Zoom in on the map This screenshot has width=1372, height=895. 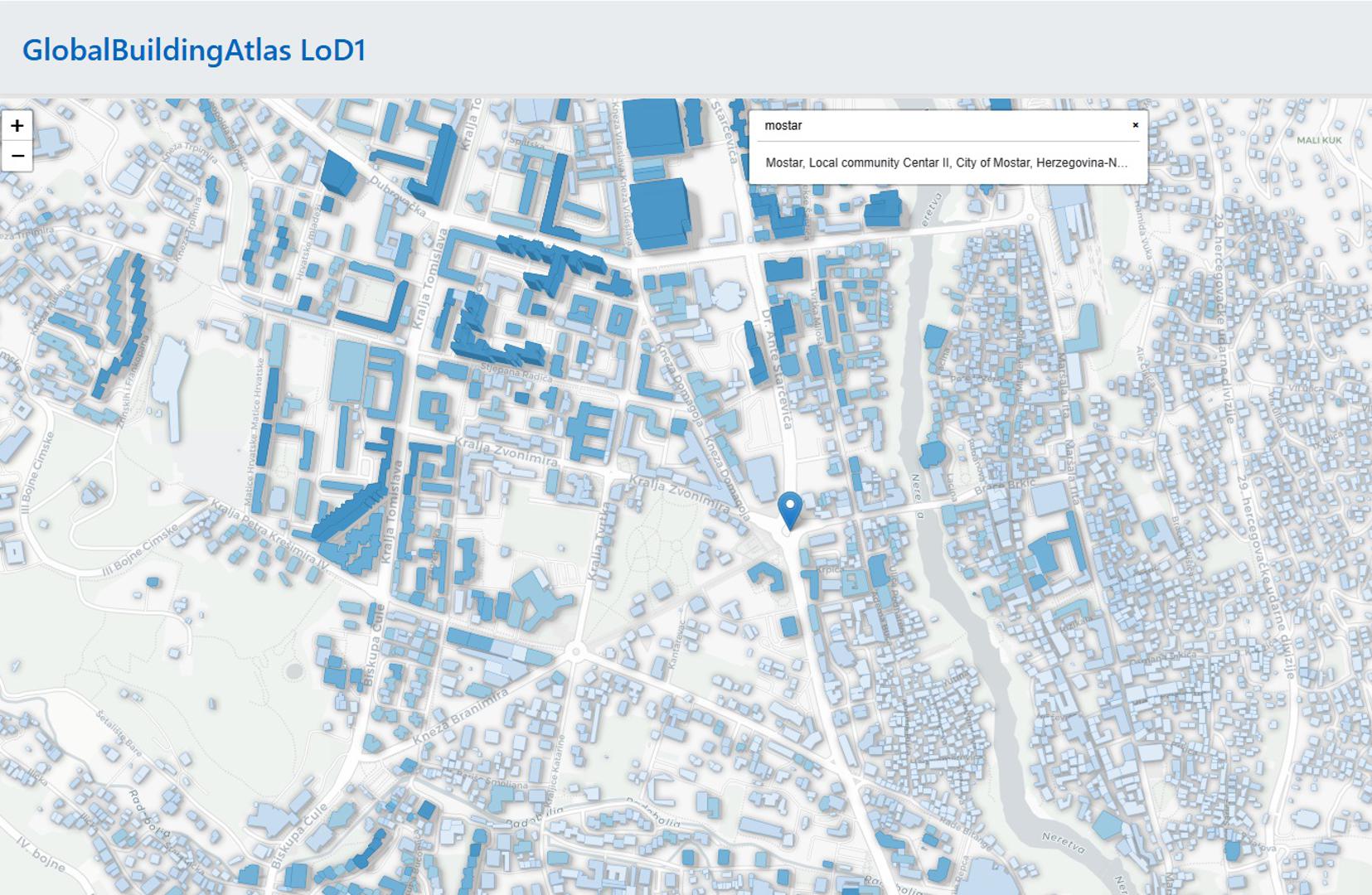tap(17, 126)
